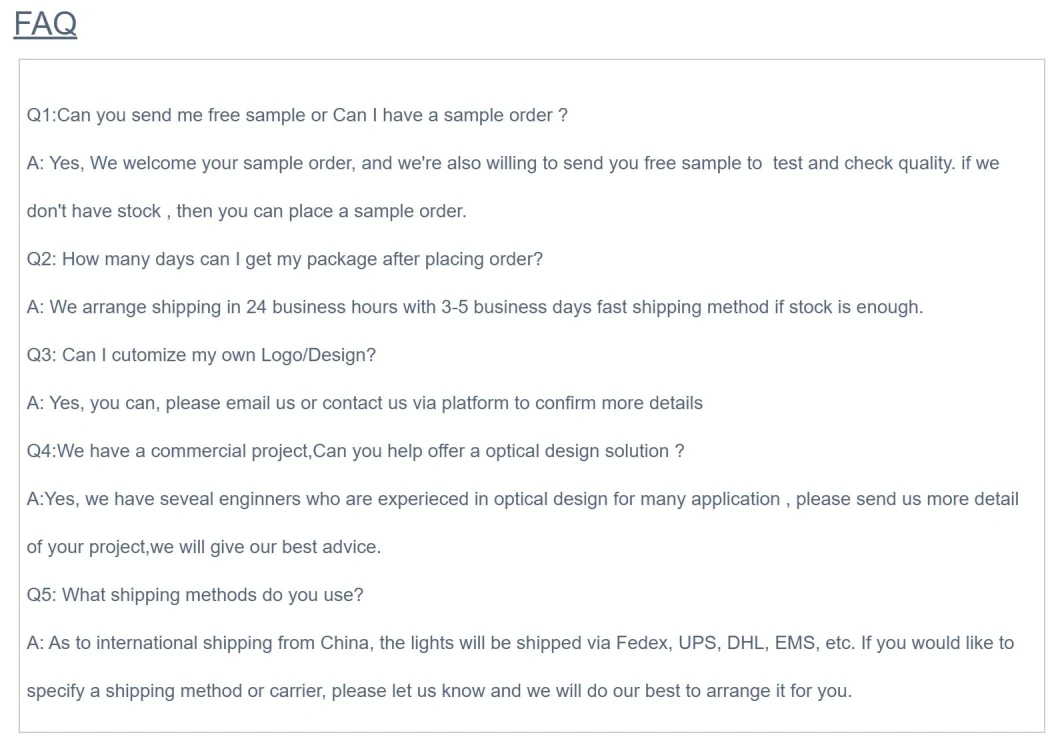Select the Q1 free sample question line
The width and height of the screenshot is (1060, 747).
point(297,115)
